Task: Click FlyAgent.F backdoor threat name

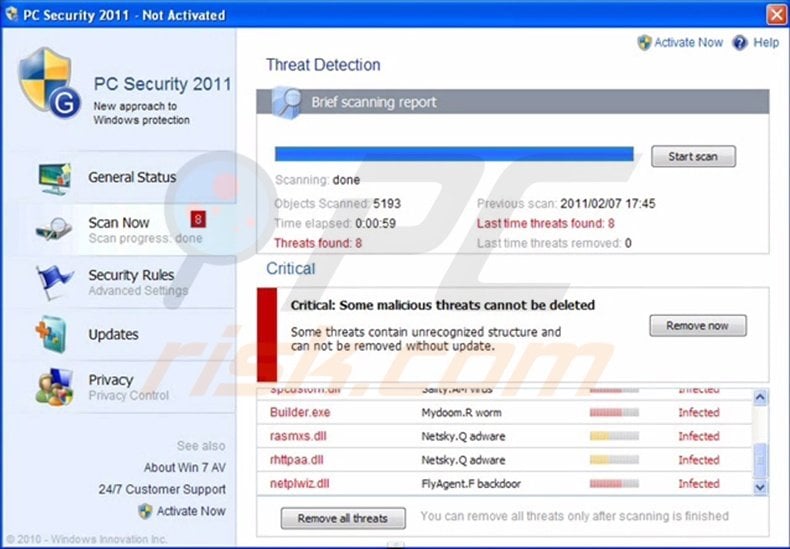Action: tap(471, 484)
